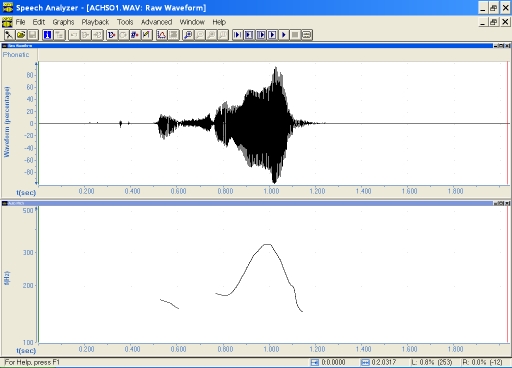Screen dimensions: 512x368
Task: Close the ACHSO1.WAV document window
Action: pos(505,22)
